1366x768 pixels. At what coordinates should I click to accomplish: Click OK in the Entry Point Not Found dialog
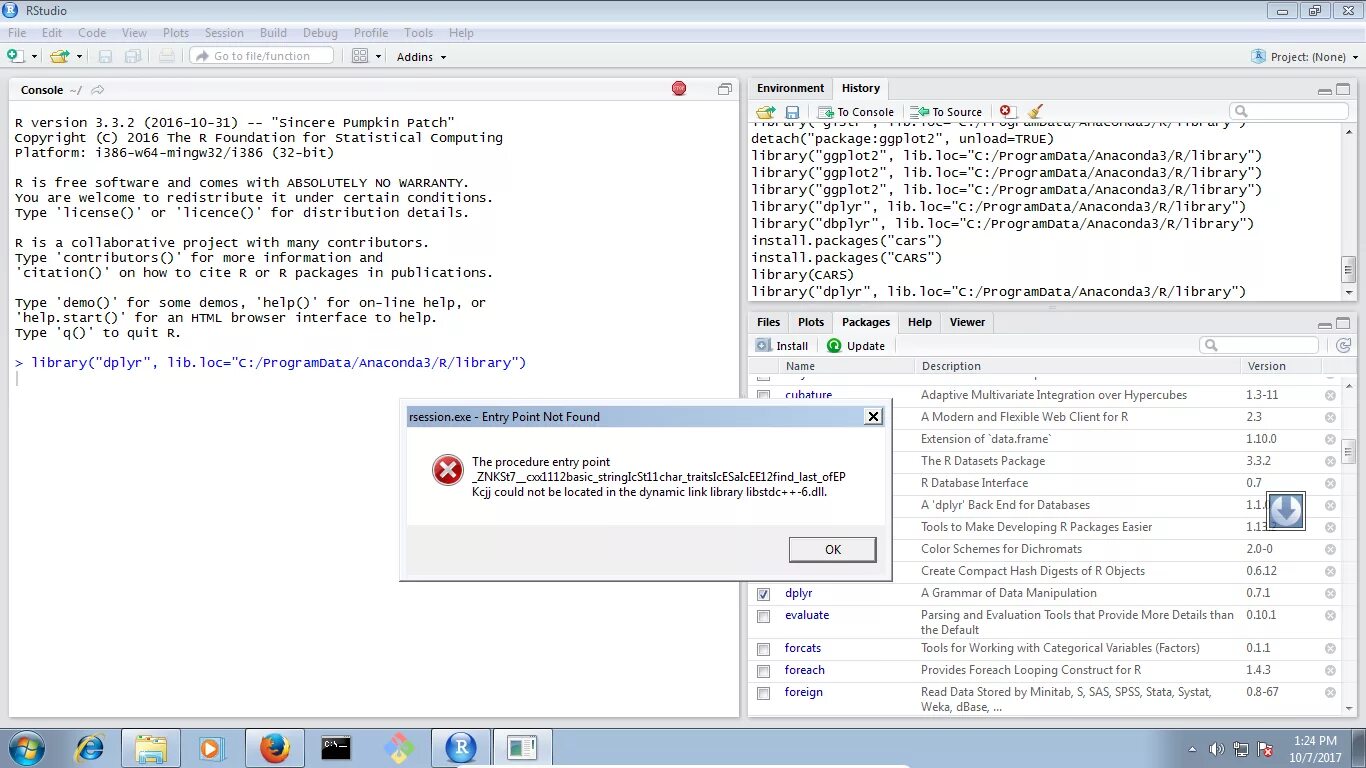point(832,549)
